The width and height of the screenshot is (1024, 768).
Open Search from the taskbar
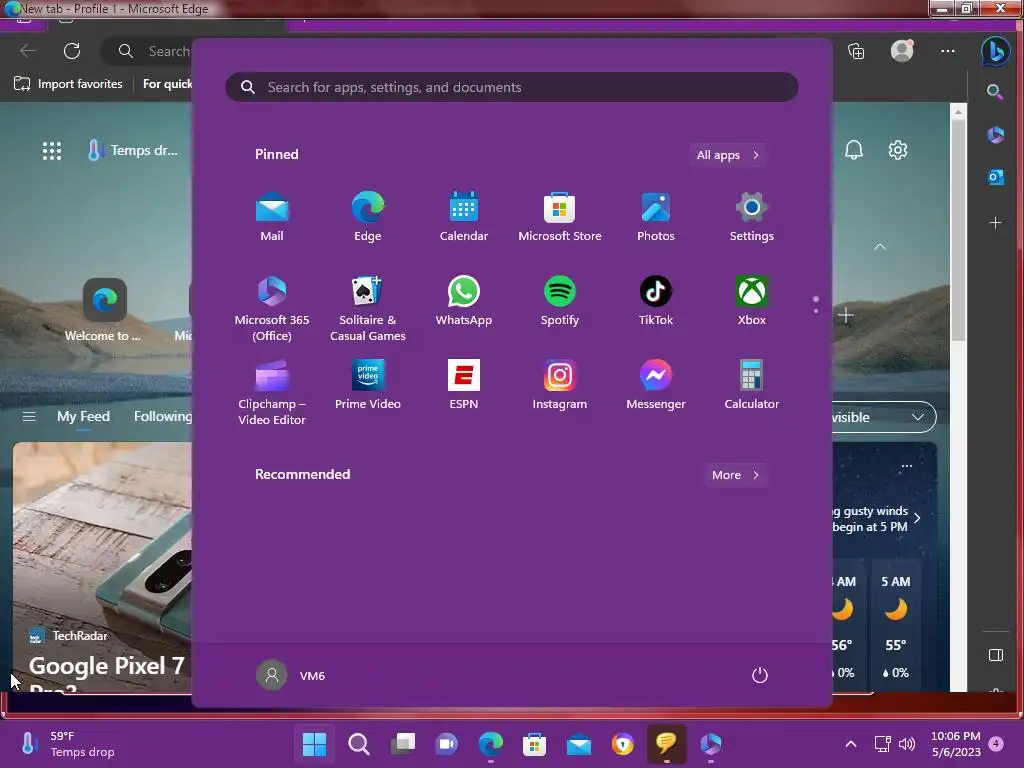[x=359, y=743]
